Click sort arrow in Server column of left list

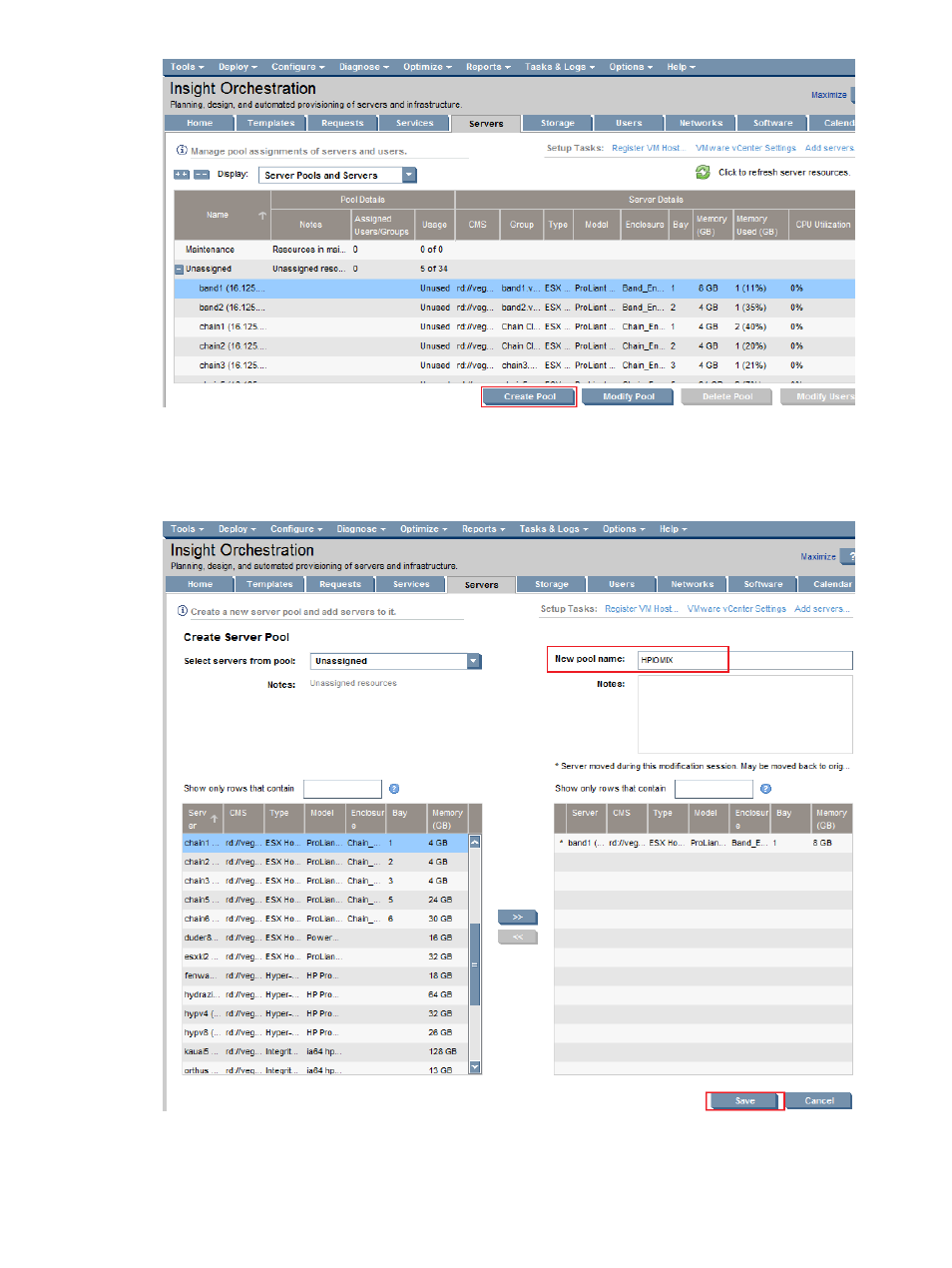pyautogui.click(x=214, y=819)
